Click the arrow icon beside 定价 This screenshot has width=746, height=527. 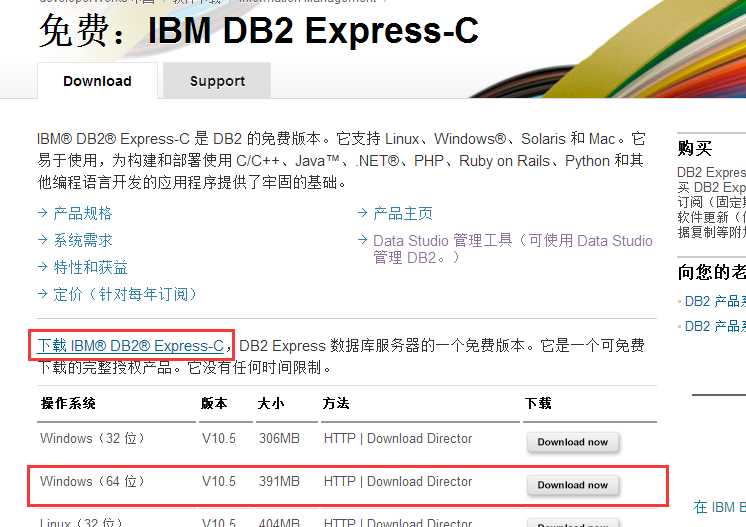(43, 293)
